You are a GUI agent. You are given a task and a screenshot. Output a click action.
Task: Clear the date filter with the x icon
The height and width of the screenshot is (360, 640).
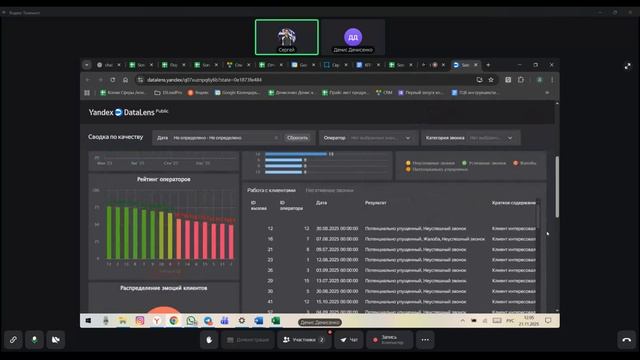pos(276,138)
